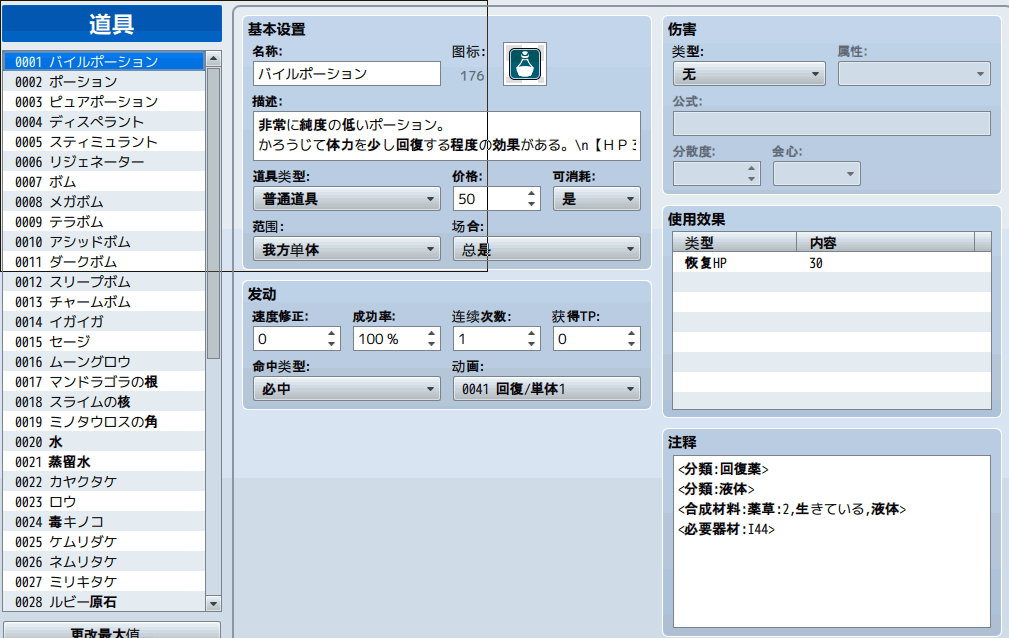Decrease 获得TP with the down arrow

pos(631,344)
